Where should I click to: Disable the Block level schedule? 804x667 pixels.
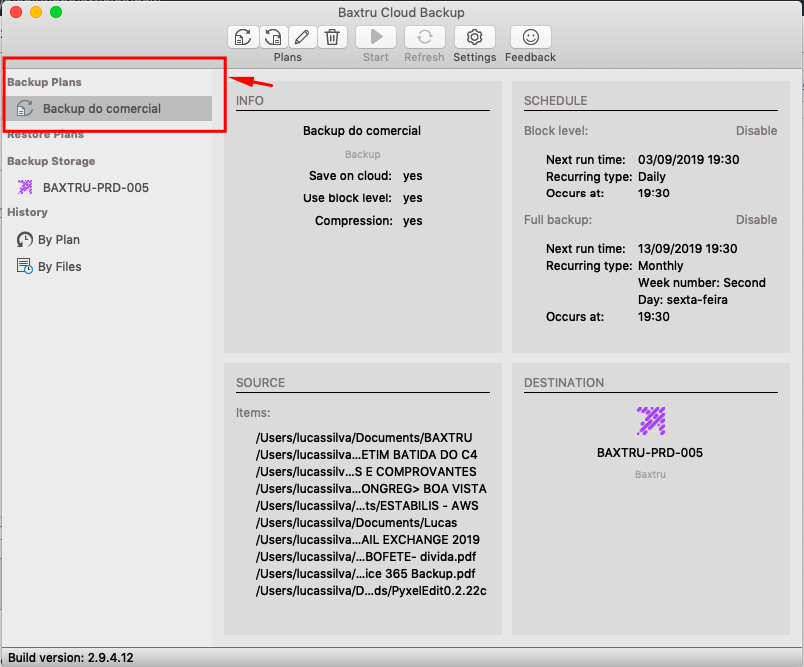756,131
